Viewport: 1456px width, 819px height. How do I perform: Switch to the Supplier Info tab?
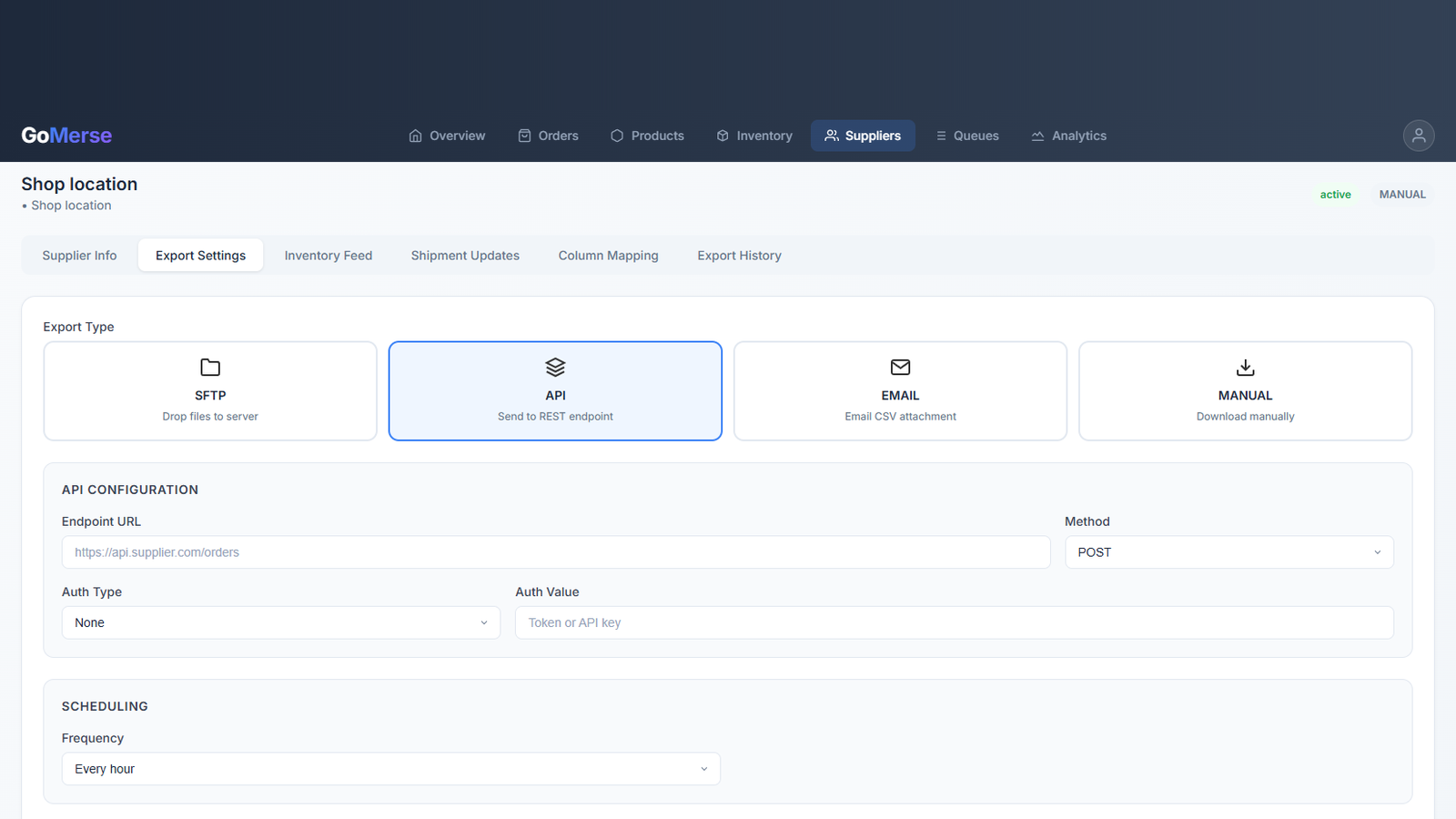(79, 256)
